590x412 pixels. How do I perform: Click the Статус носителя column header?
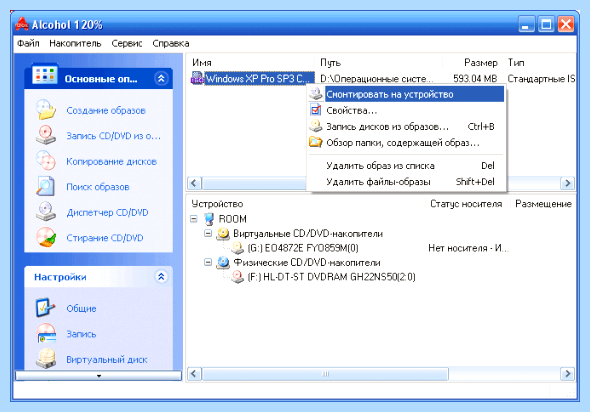pyautogui.click(x=469, y=204)
